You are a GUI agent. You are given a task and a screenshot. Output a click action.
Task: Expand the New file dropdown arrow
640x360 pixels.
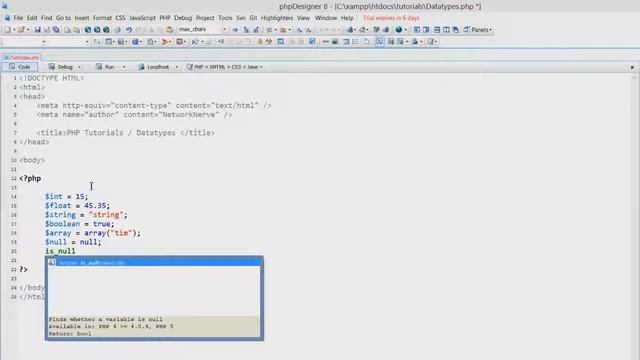pyautogui.click(x=14, y=30)
